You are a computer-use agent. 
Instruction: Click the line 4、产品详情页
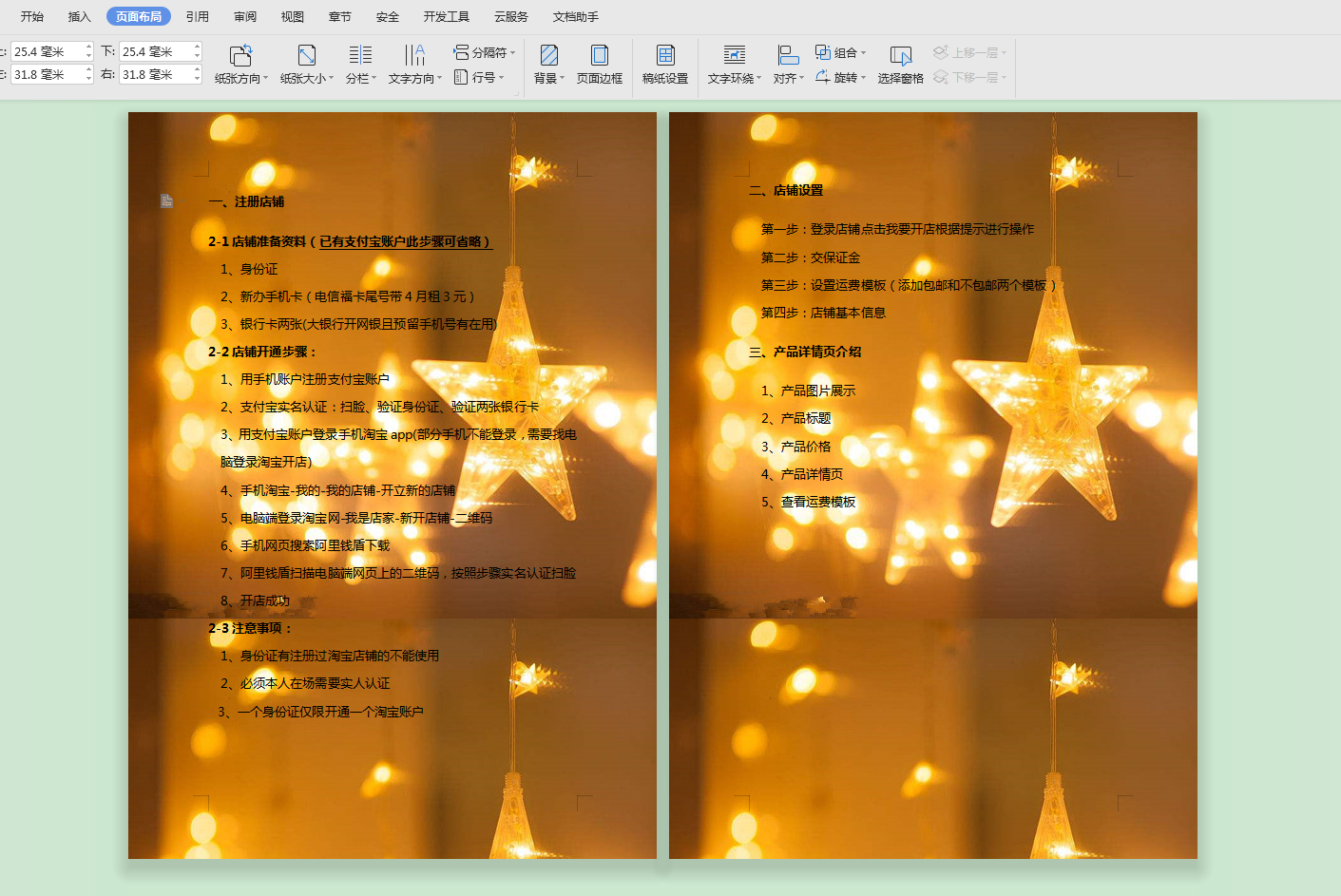pyautogui.click(x=802, y=474)
